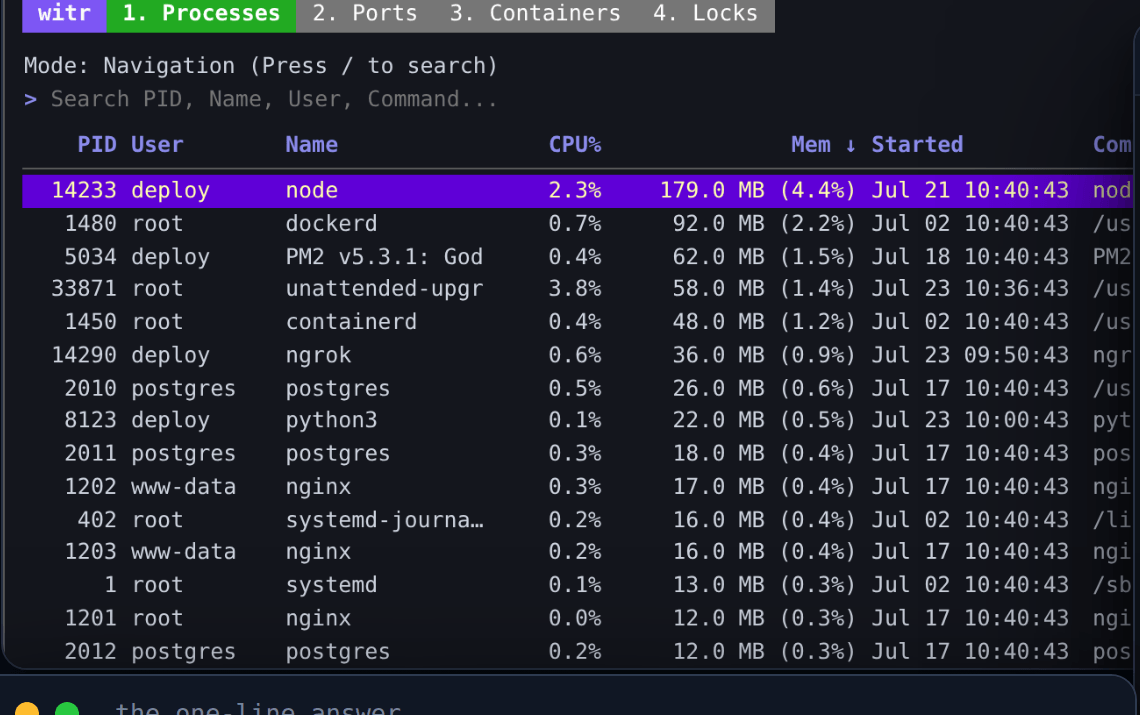Click the "unattended-upgr" process name
Image resolution: width=1140 pixels, height=715 pixels.
tap(384, 289)
